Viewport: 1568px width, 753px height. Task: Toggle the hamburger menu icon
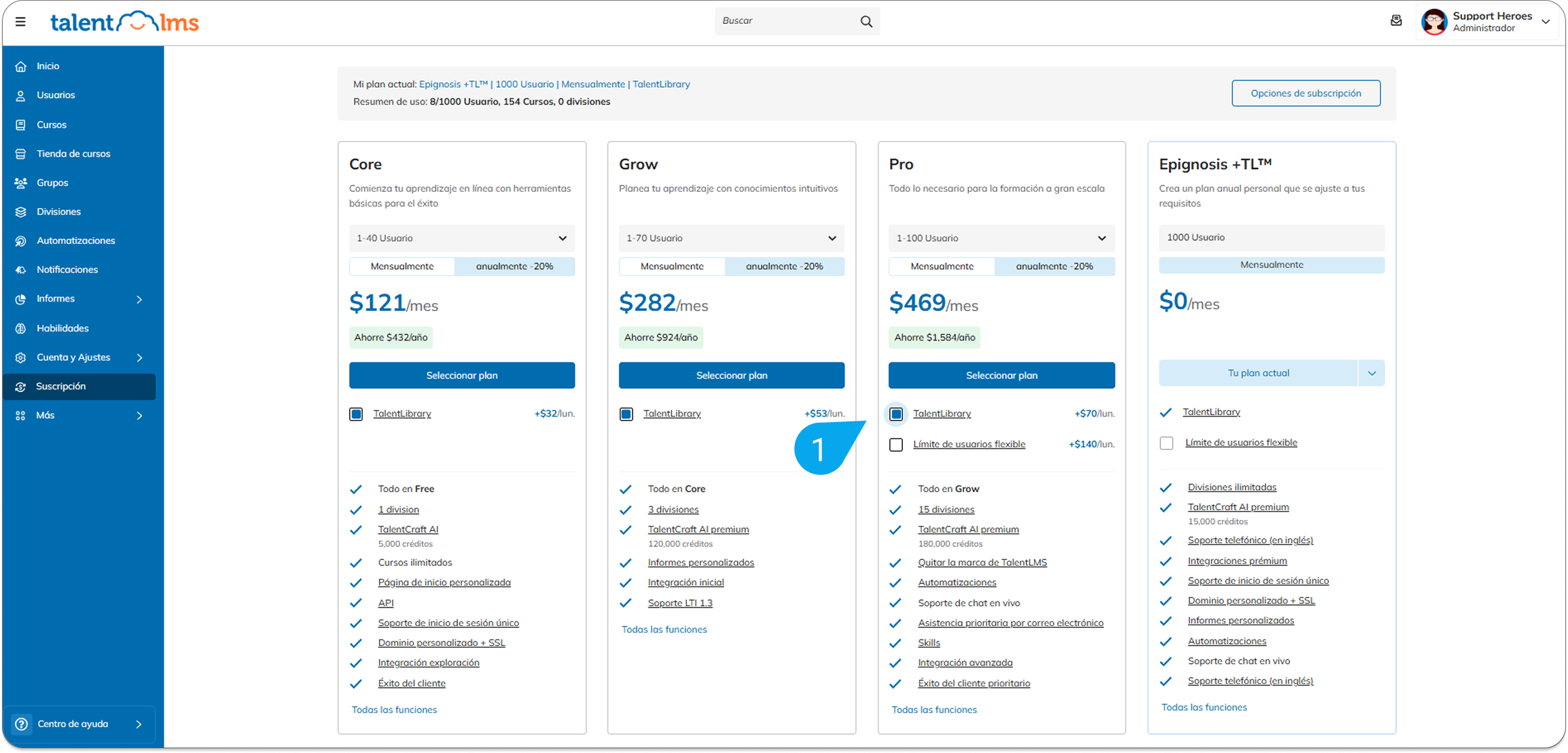(x=20, y=22)
